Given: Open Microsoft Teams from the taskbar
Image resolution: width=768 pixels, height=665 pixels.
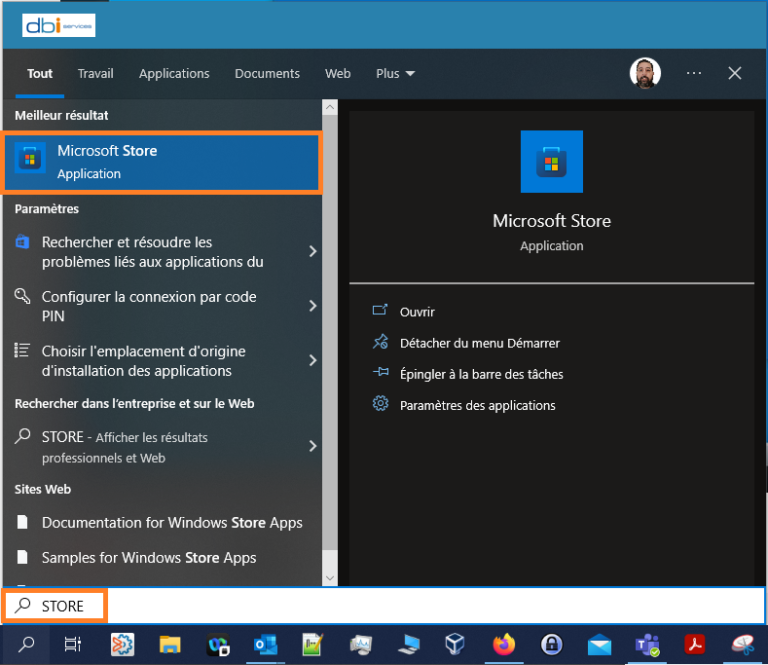Looking at the screenshot, I should tap(648, 645).
